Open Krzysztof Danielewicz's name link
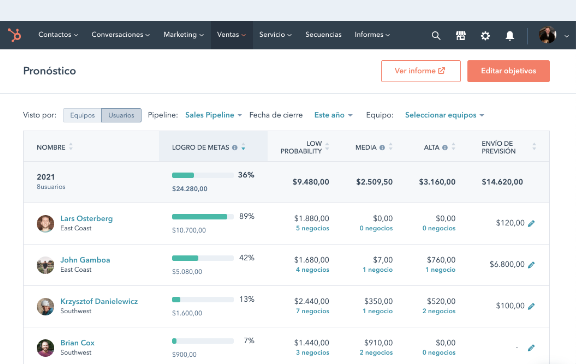 coord(99,302)
